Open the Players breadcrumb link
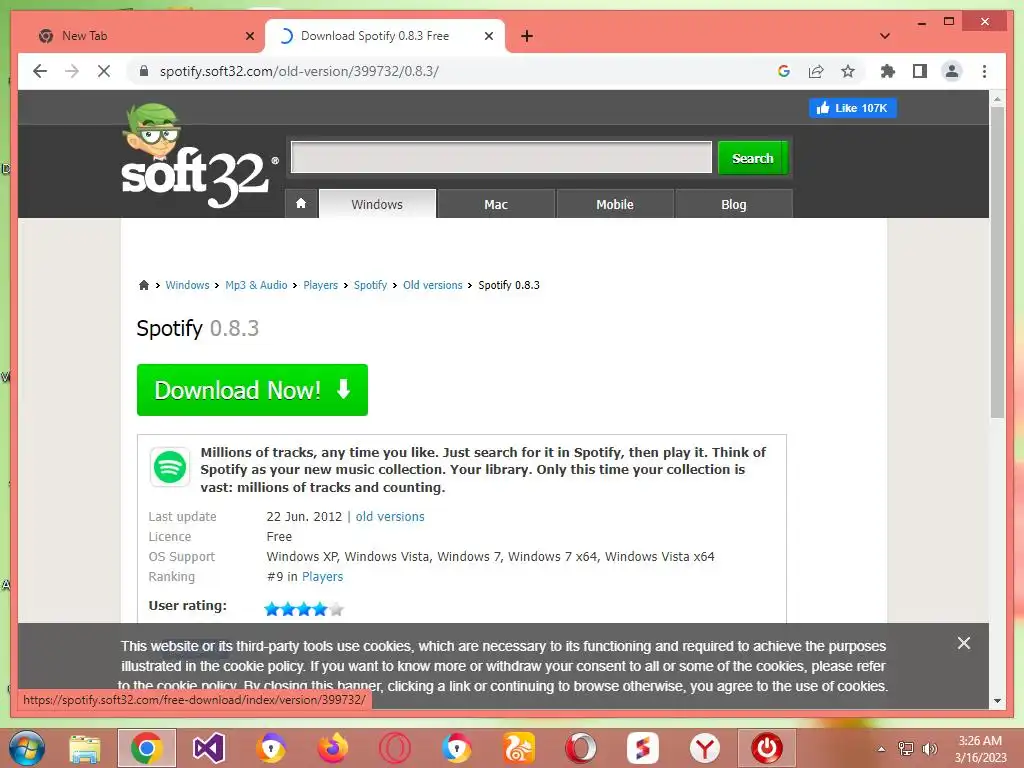Screen dimensions: 1024x768 coord(320,285)
